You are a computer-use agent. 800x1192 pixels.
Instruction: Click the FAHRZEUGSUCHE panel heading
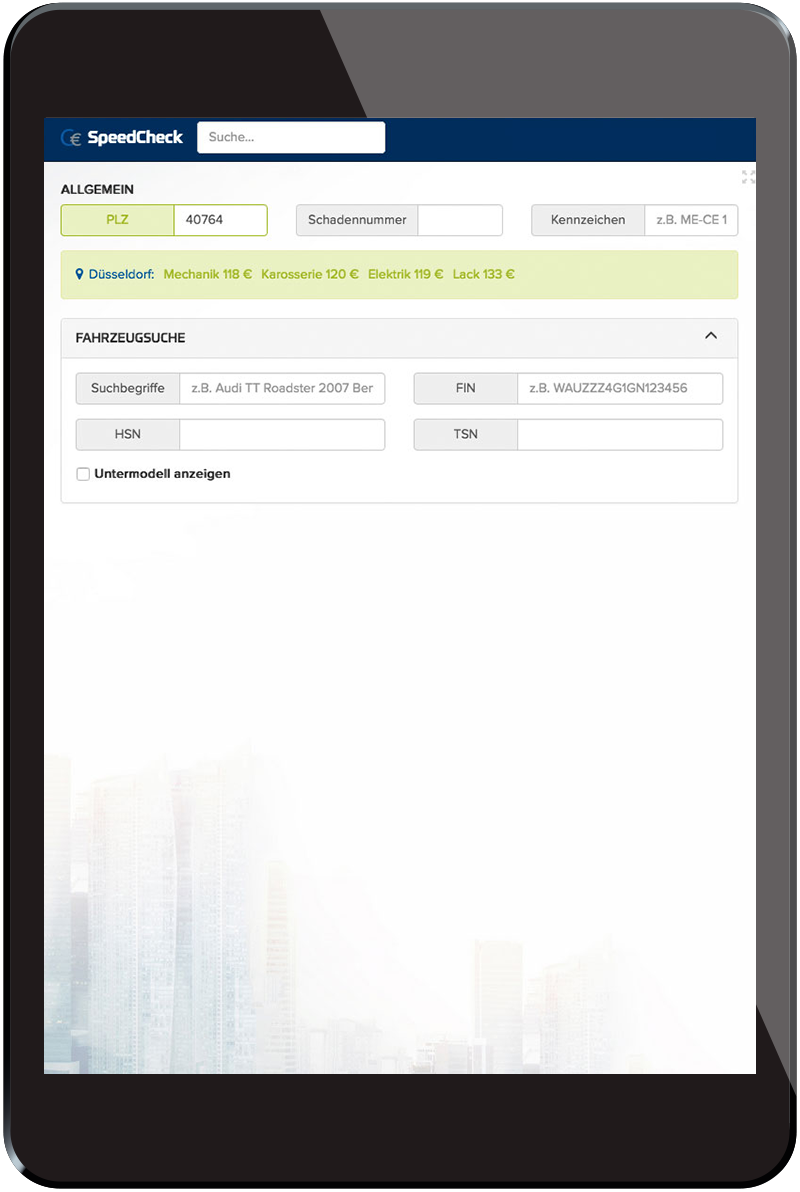click(130, 338)
